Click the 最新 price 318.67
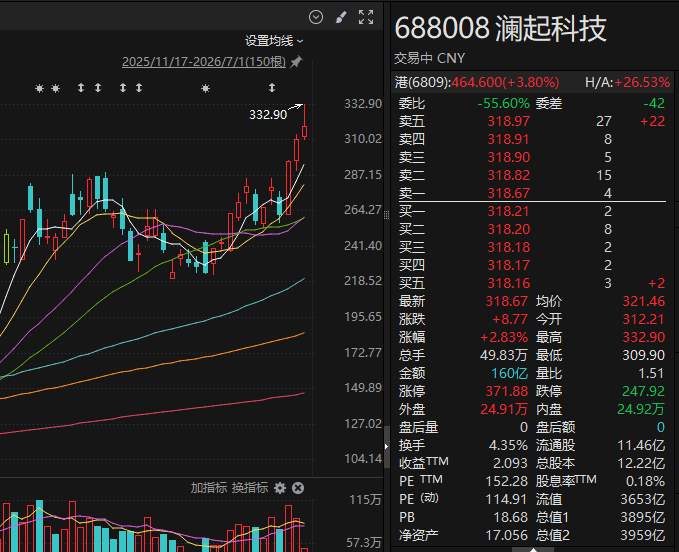The image size is (679, 552). pos(507,301)
